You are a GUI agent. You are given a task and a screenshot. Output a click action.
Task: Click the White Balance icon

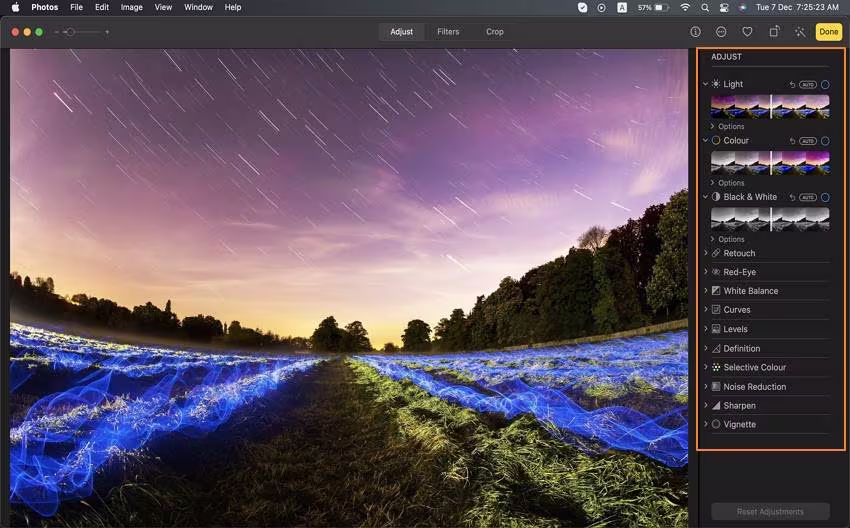click(716, 291)
